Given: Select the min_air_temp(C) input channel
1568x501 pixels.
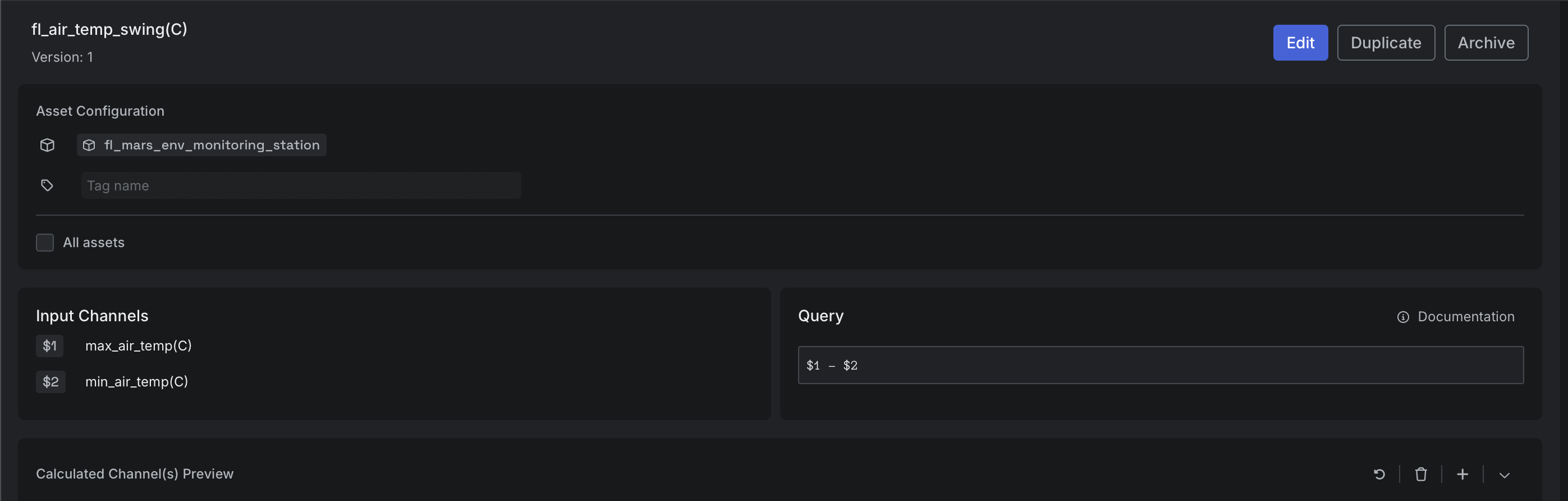Looking at the screenshot, I should coord(136,381).
